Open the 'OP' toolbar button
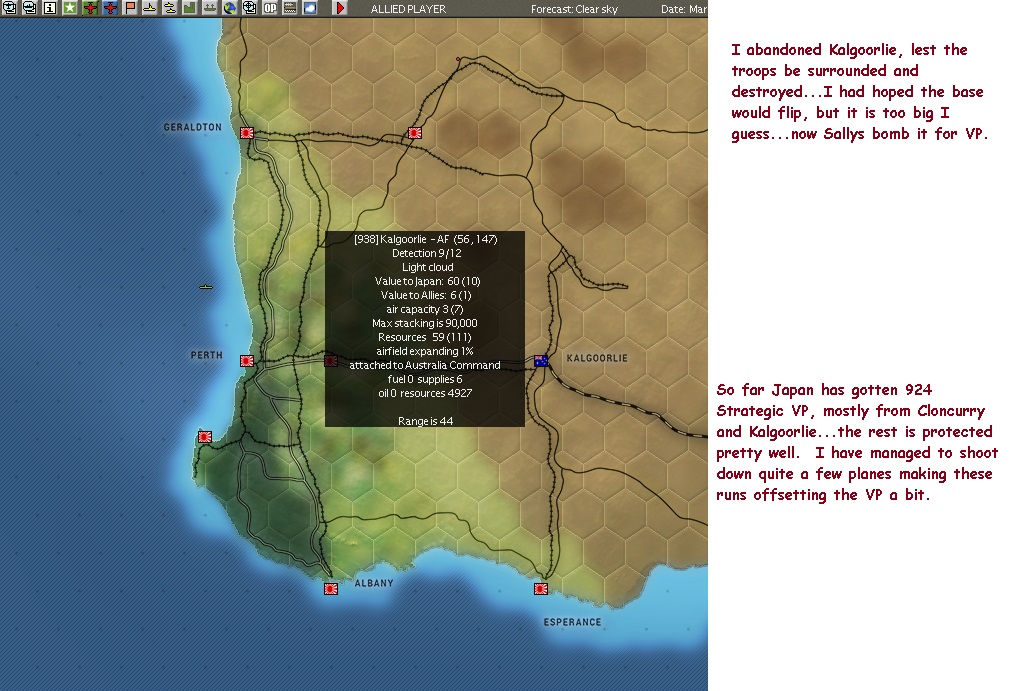The image size is (1018, 691). click(270, 8)
